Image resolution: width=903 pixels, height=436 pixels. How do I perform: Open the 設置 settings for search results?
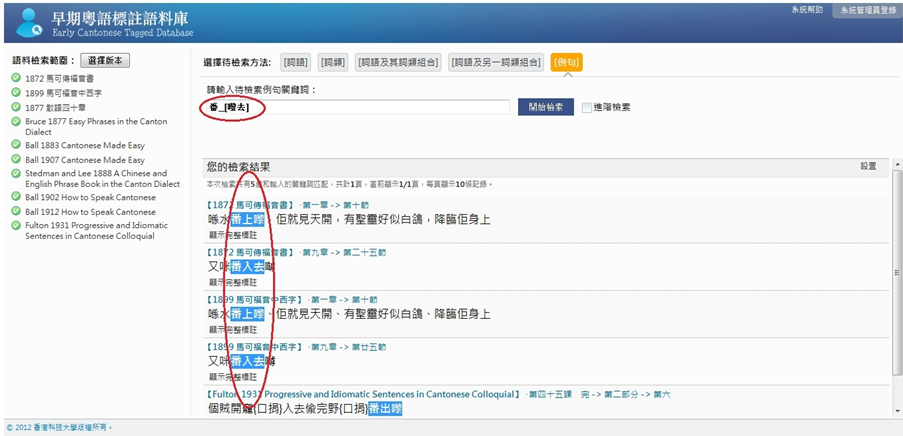[x=868, y=166]
